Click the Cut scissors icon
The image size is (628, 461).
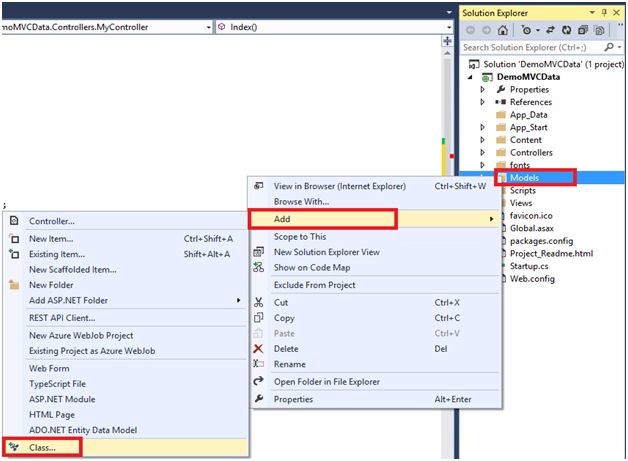tap(259, 302)
